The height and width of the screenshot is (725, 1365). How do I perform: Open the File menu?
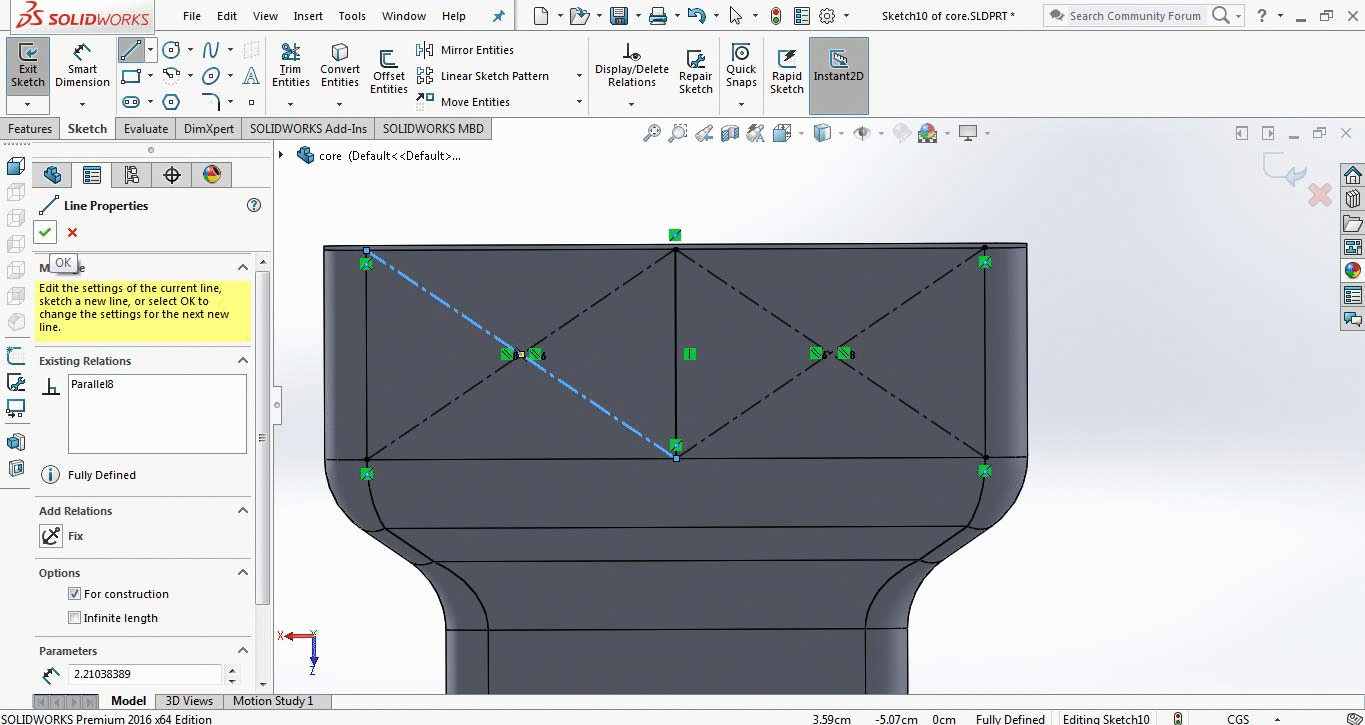coord(192,16)
